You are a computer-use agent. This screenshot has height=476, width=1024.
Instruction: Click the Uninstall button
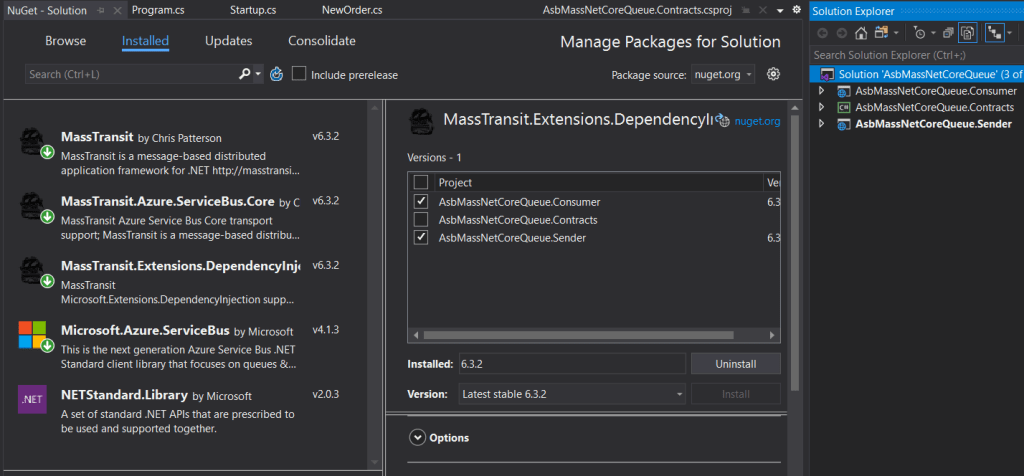pos(735,364)
